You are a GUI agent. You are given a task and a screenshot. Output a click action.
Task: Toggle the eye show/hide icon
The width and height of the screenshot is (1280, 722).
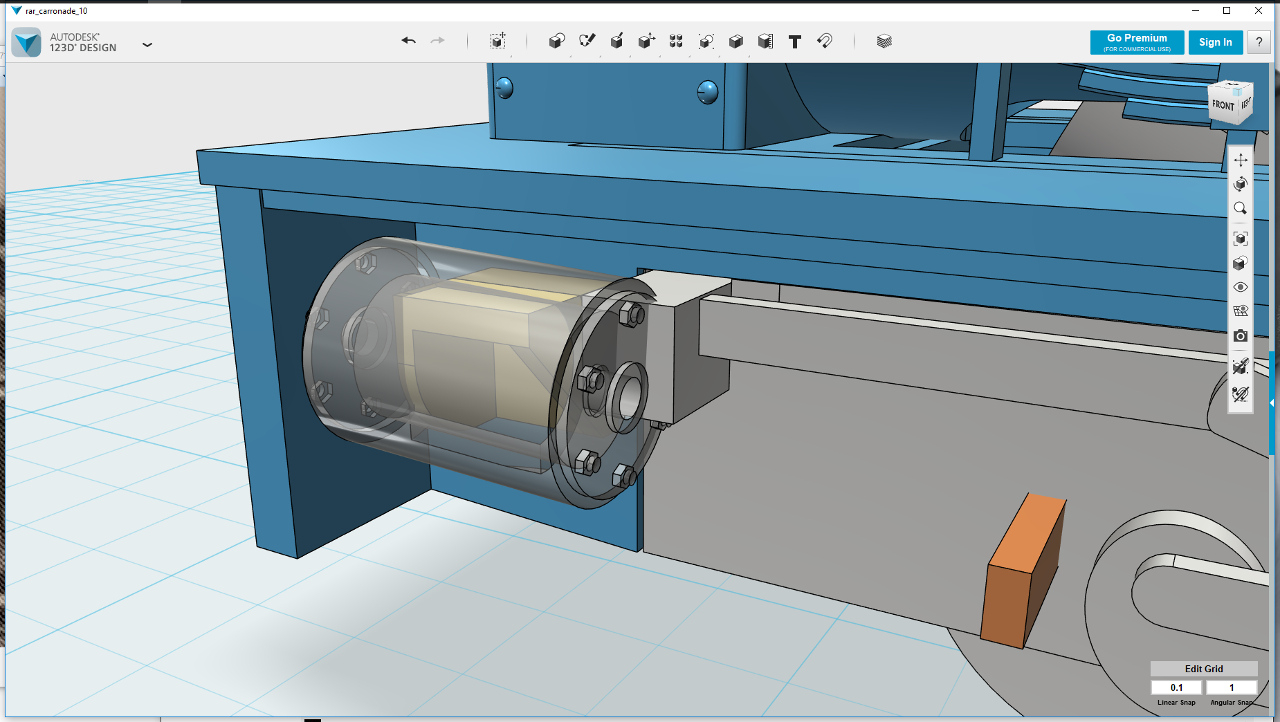(1241, 287)
